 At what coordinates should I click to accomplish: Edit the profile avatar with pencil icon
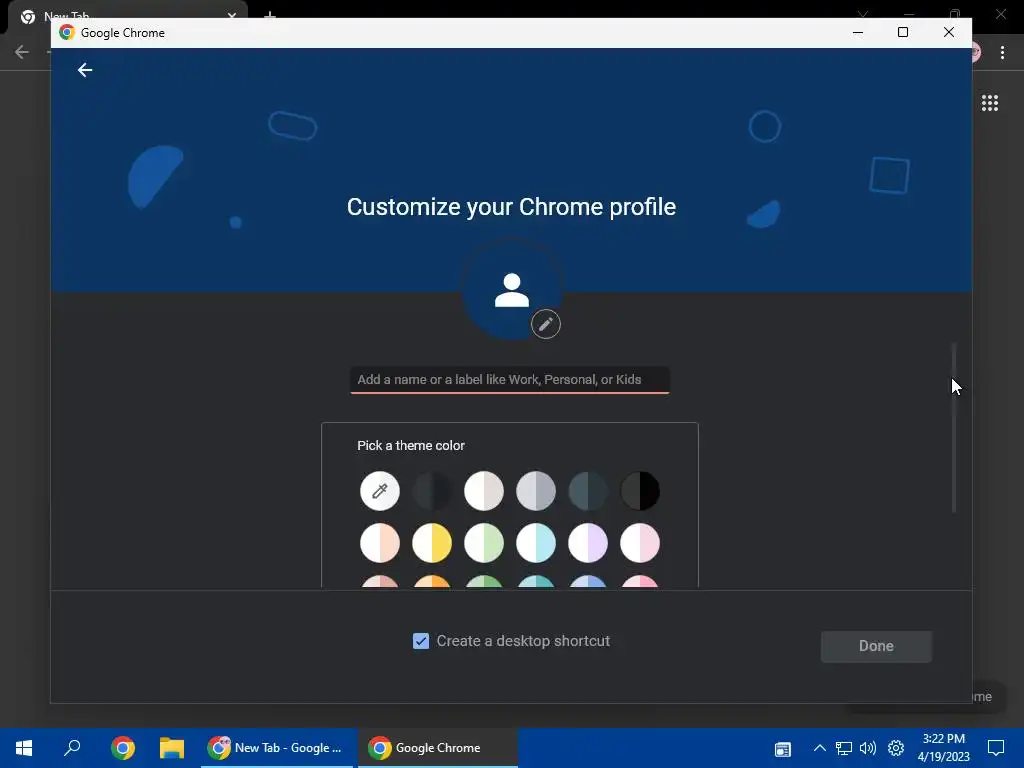pos(545,324)
